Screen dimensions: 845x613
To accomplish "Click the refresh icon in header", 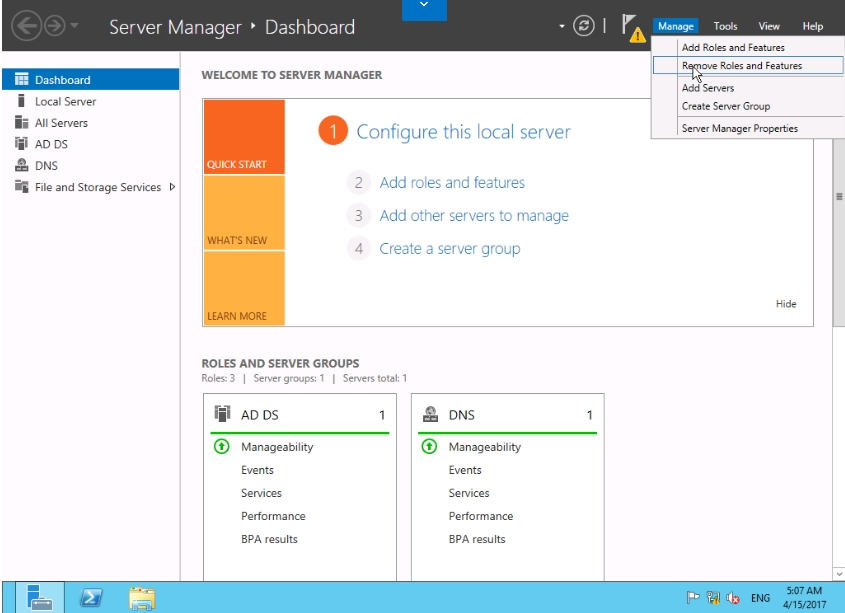I will pos(584,25).
